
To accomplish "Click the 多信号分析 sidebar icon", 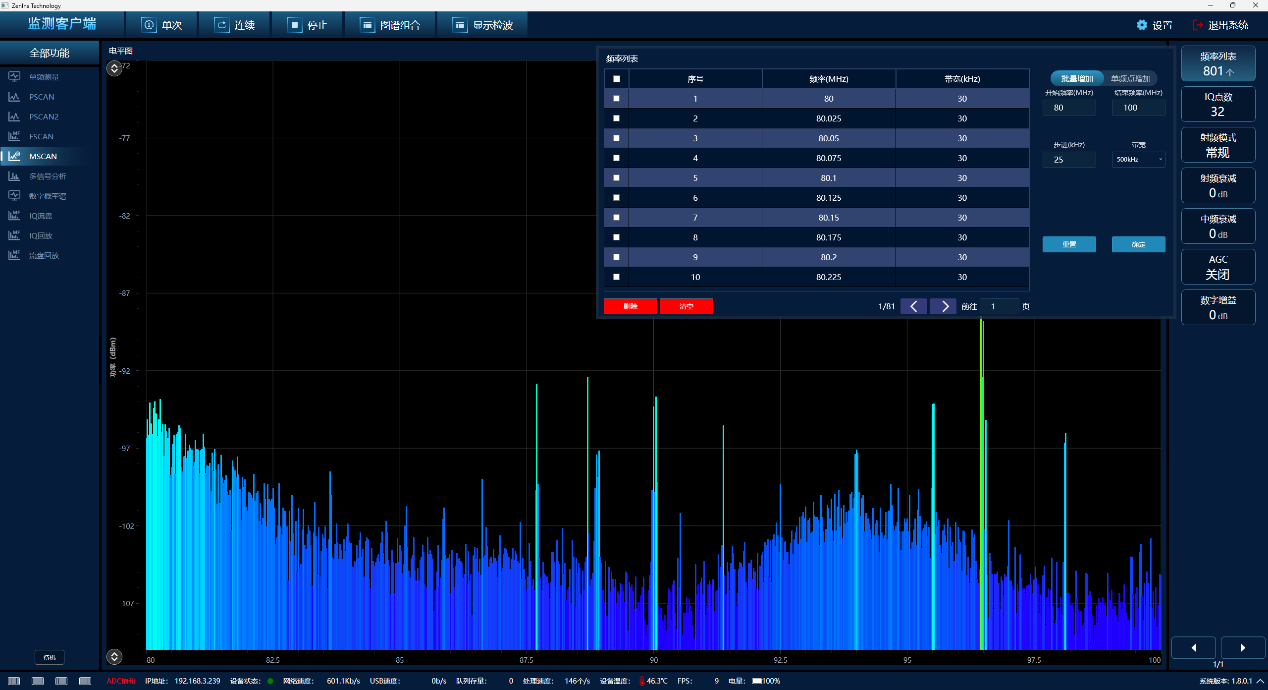I will (x=14, y=176).
